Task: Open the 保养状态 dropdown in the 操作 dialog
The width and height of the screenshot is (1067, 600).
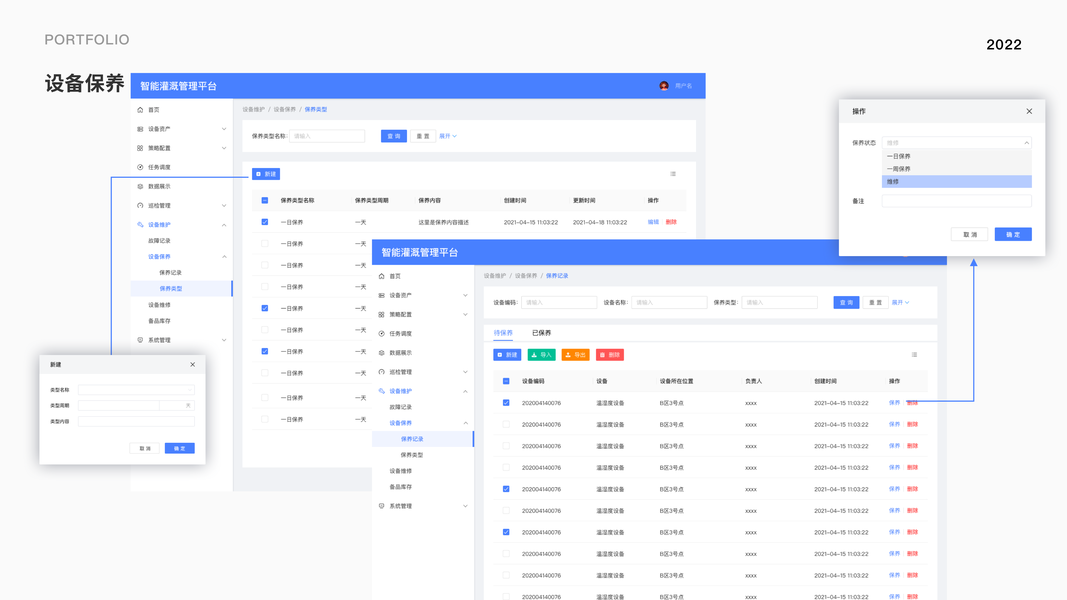Action: click(x=957, y=142)
